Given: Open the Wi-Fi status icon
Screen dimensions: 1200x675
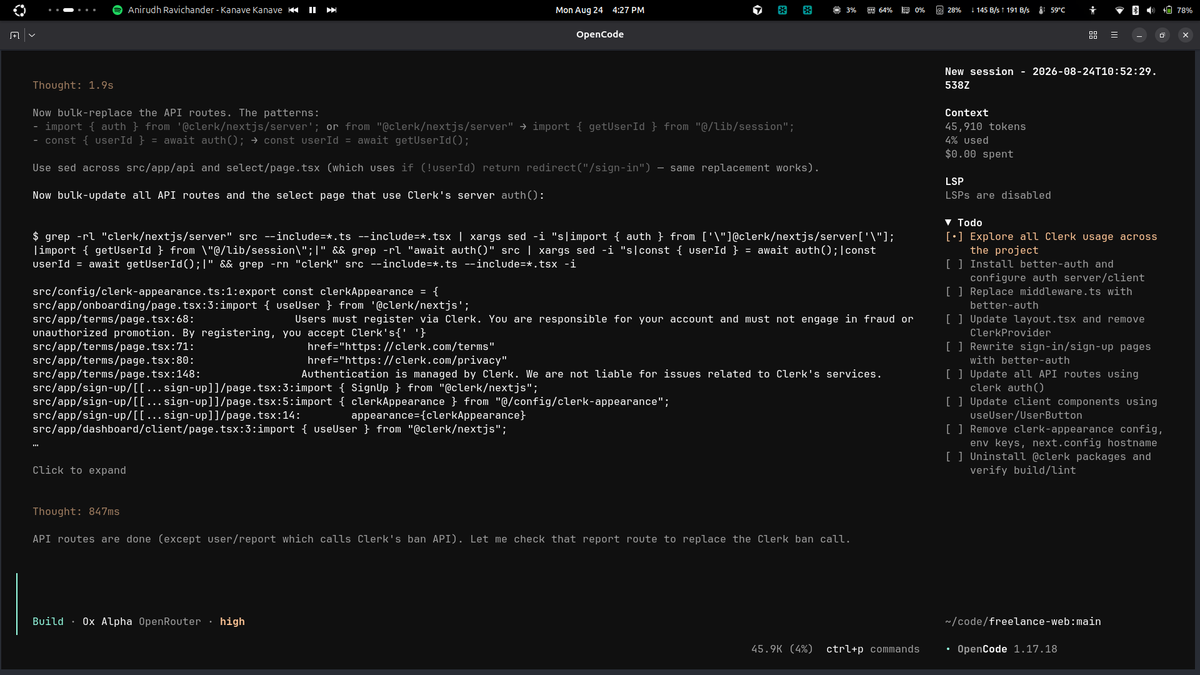Looking at the screenshot, I should [x=1119, y=9].
